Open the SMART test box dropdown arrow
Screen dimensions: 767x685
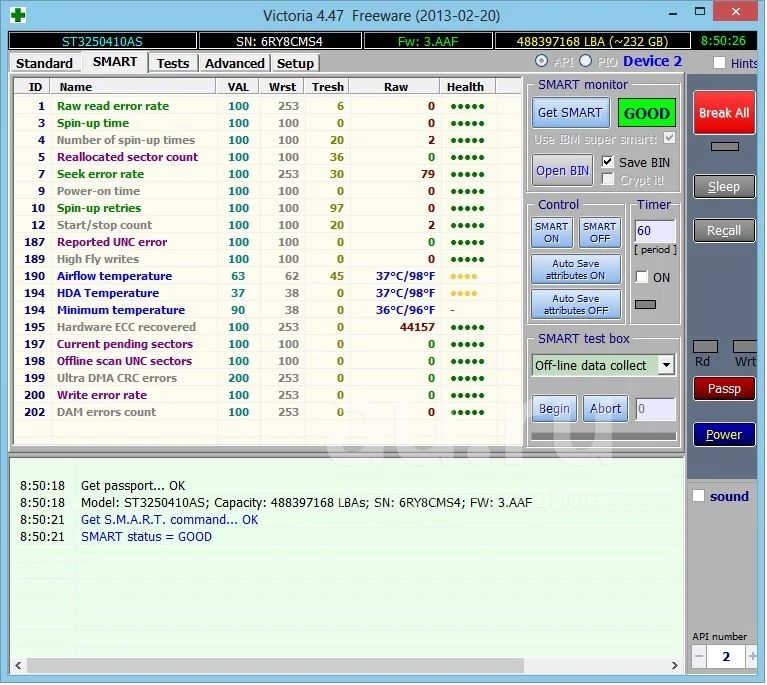click(x=666, y=365)
